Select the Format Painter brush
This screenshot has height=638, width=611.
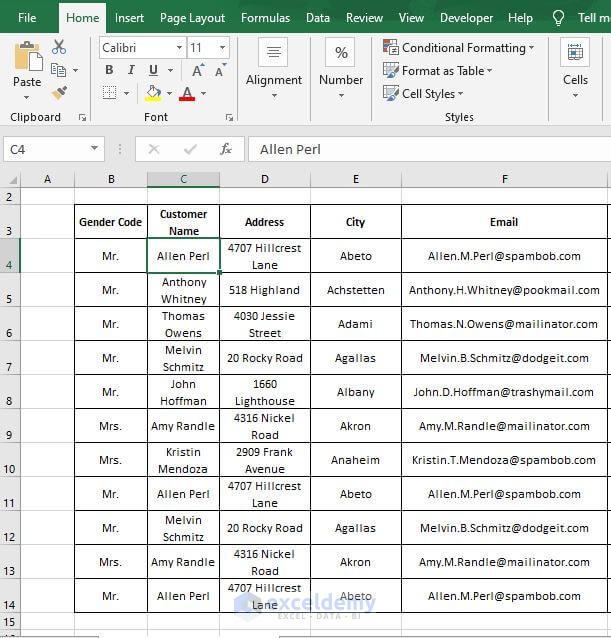tap(59, 93)
